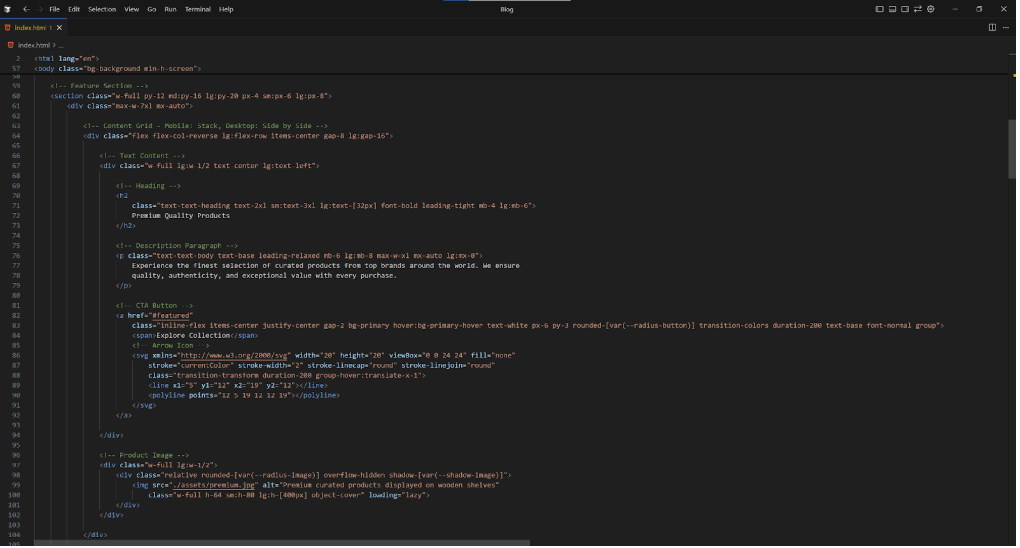Click the #featured href link in code

pyautogui.click(x=171, y=315)
